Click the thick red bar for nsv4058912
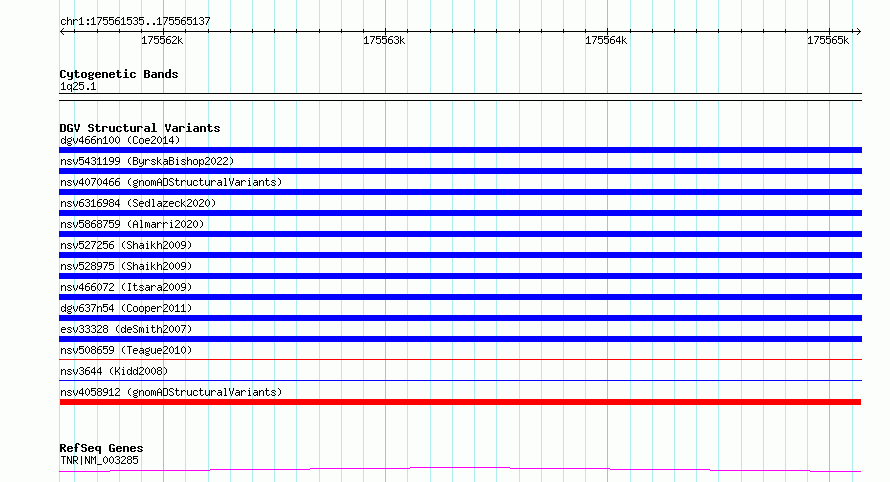The height and width of the screenshot is (482, 890). coord(460,402)
